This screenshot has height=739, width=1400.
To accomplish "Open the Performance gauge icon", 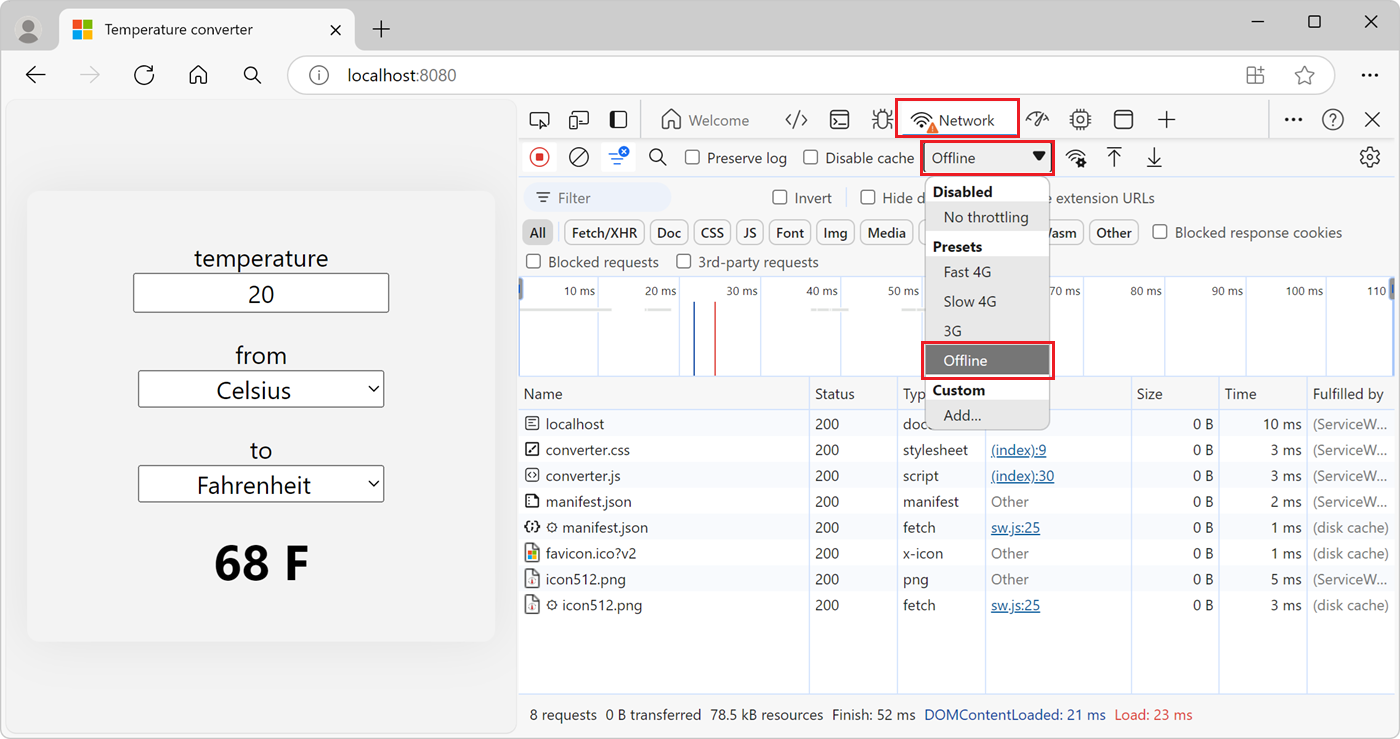I will [1037, 120].
